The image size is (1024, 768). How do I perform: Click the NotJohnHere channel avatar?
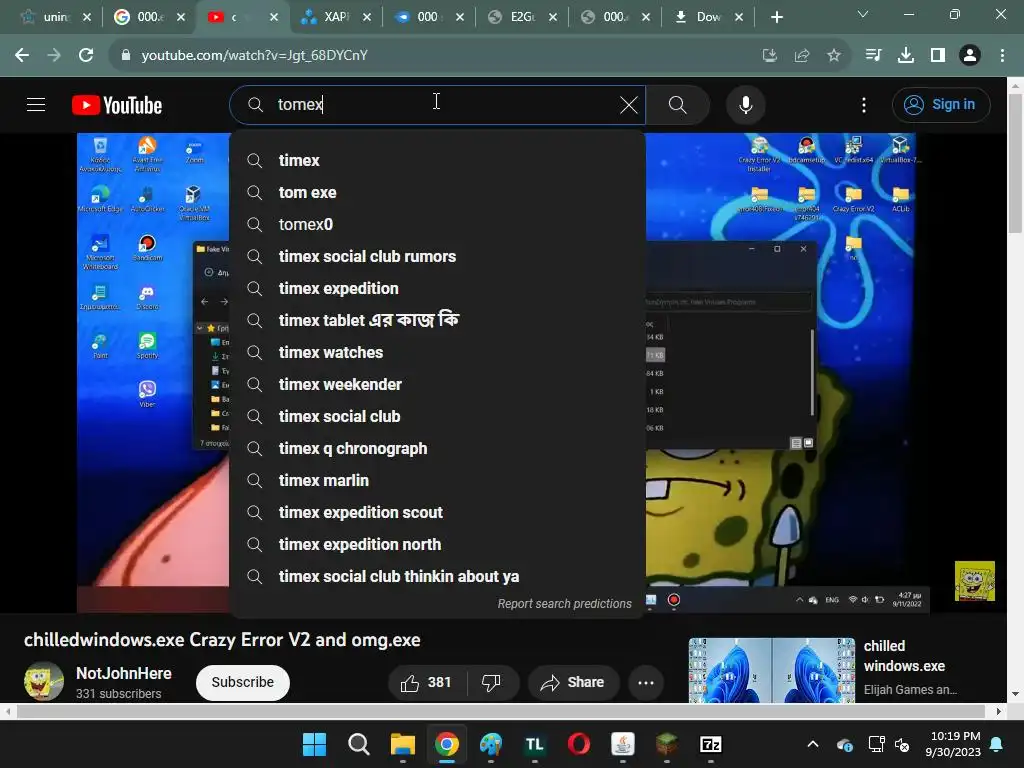pos(44,681)
